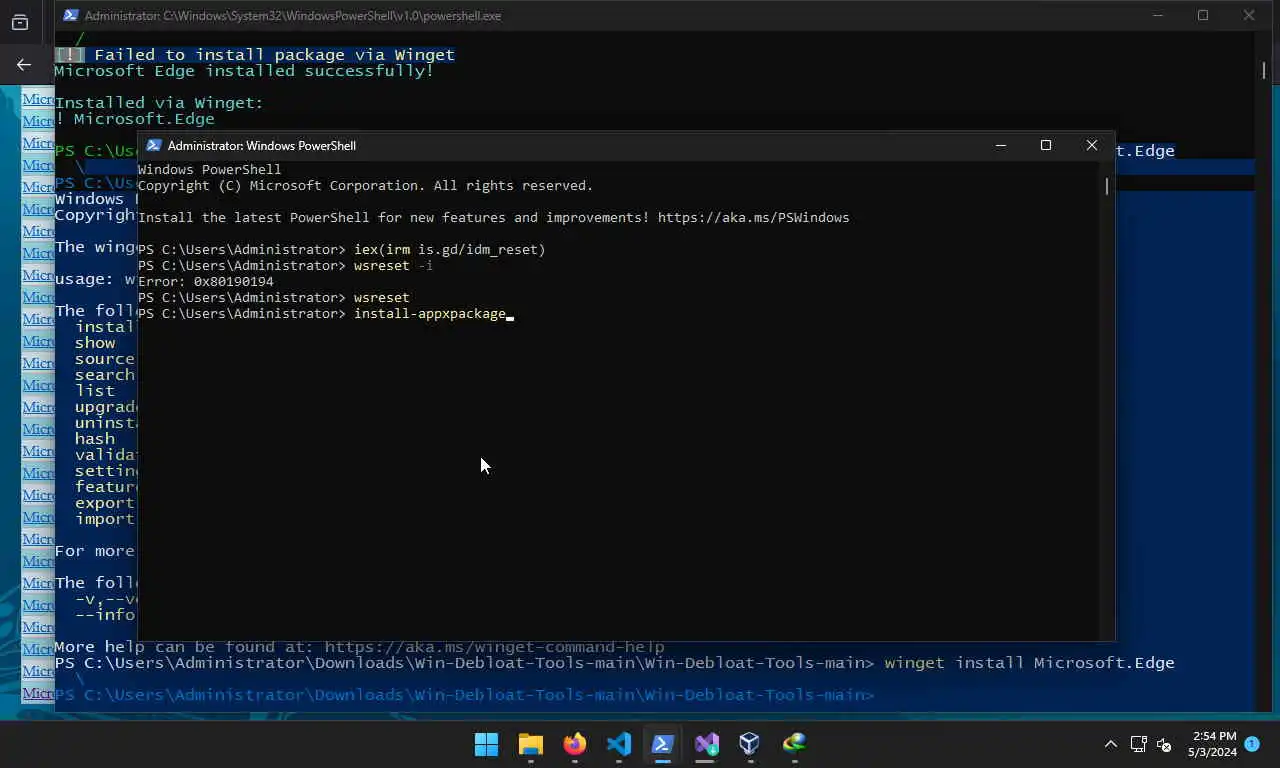Click 'list' in winget command list
Image resolution: width=1280 pixels, height=768 pixels.
(x=95, y=391)
